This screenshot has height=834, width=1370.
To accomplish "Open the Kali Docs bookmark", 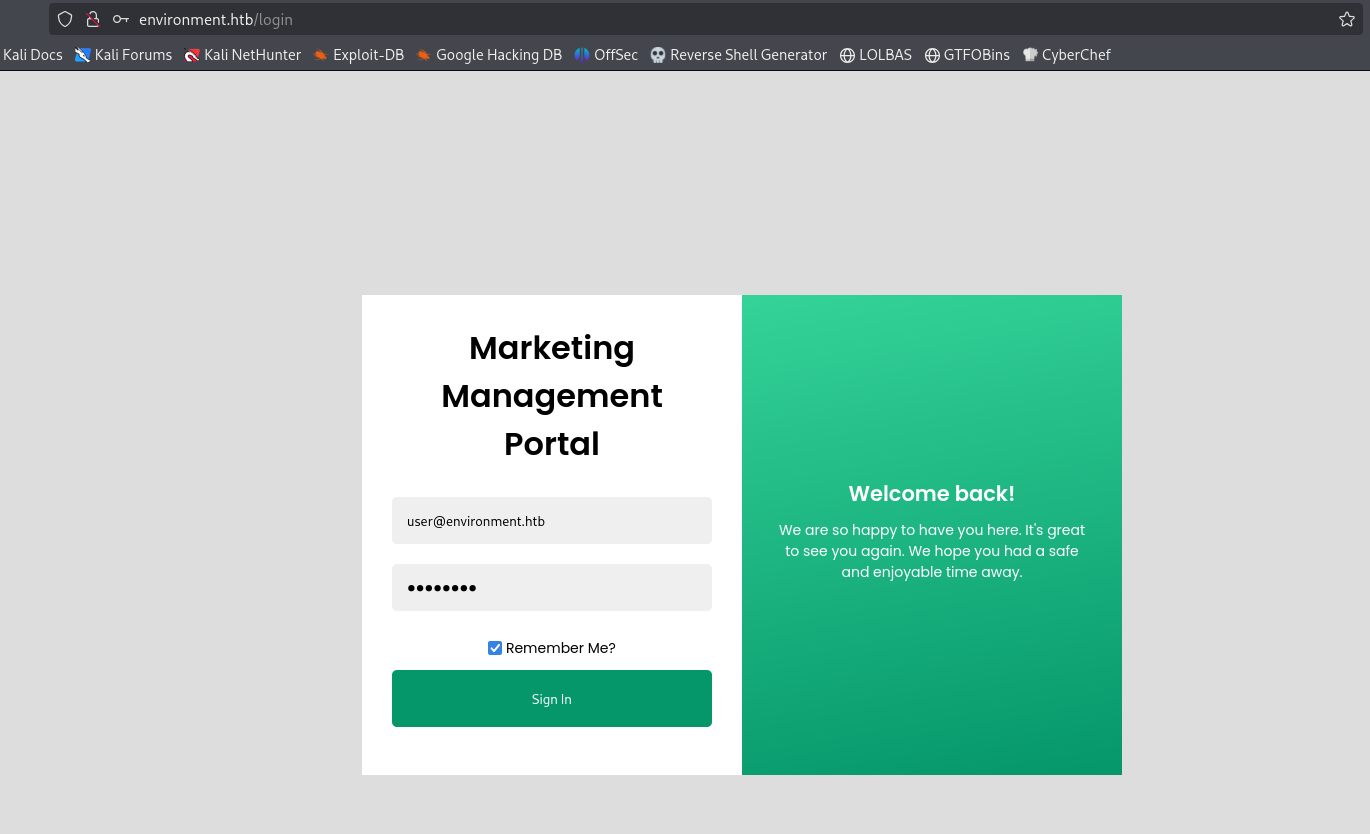I will 32,55.
